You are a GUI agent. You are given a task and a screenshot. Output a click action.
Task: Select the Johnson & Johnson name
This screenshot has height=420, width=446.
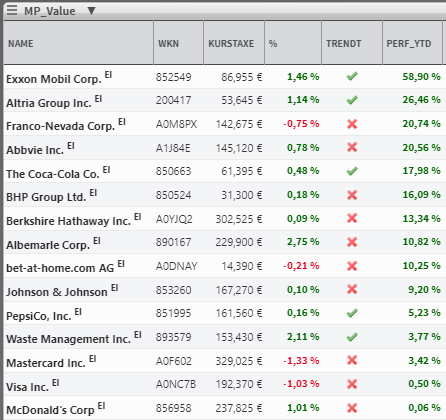tap(57, 292)
